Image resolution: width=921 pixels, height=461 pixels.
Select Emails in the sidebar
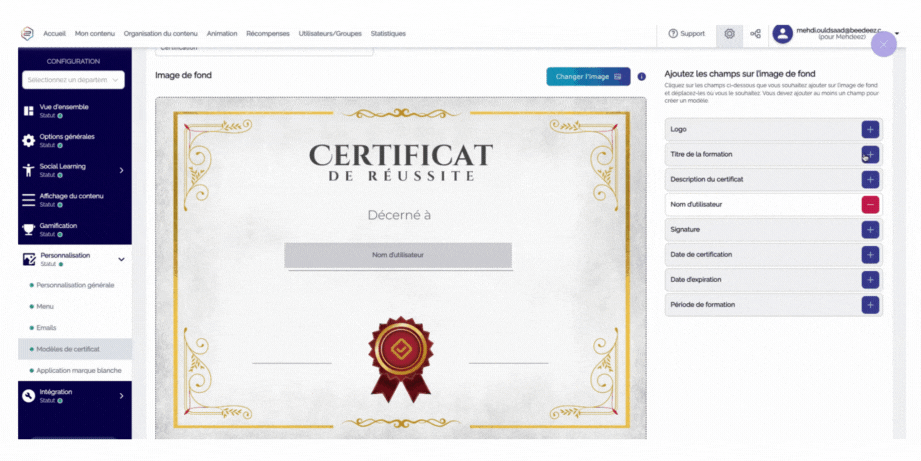click(46, 327)
